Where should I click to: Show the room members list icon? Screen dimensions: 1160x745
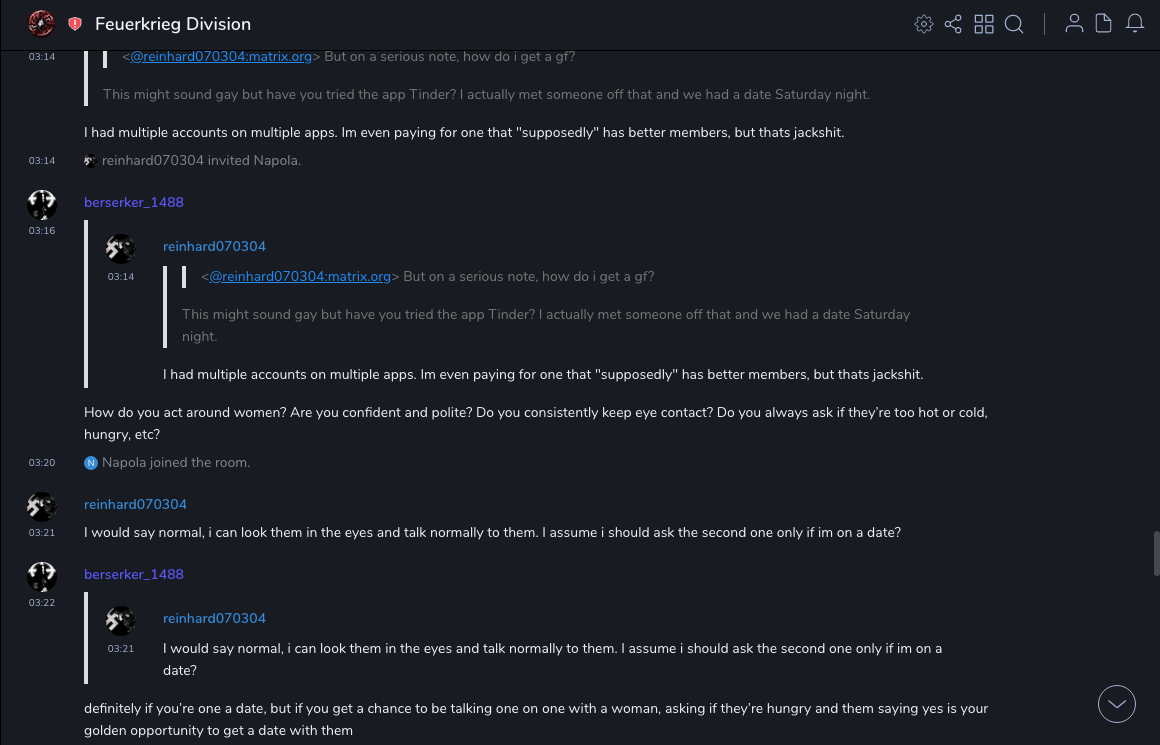coord(1074,24)
